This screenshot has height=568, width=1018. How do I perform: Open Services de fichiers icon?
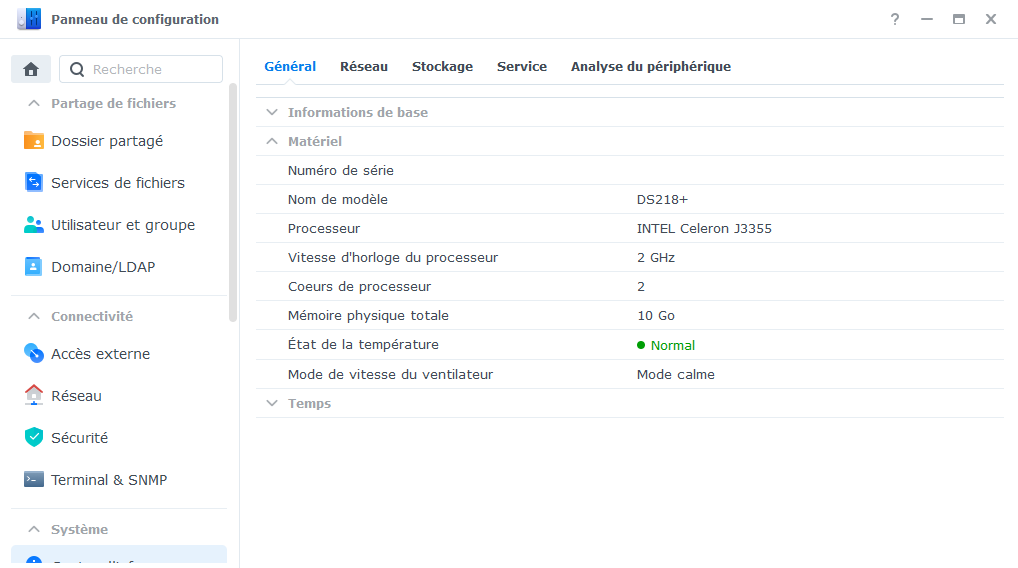[34, 183]
